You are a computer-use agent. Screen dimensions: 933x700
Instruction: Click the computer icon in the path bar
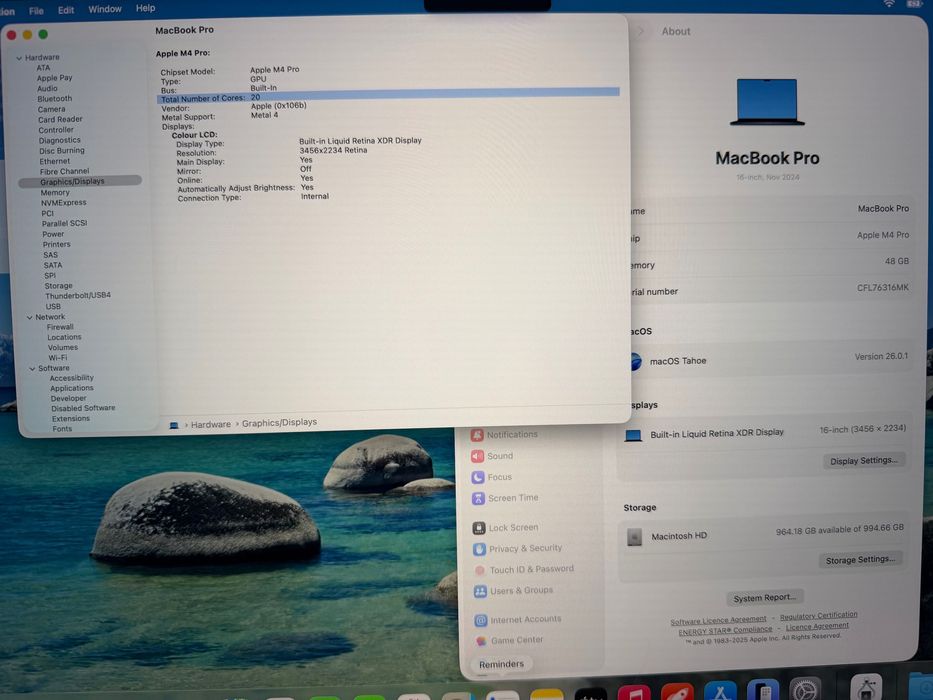[x=174, y=426]
